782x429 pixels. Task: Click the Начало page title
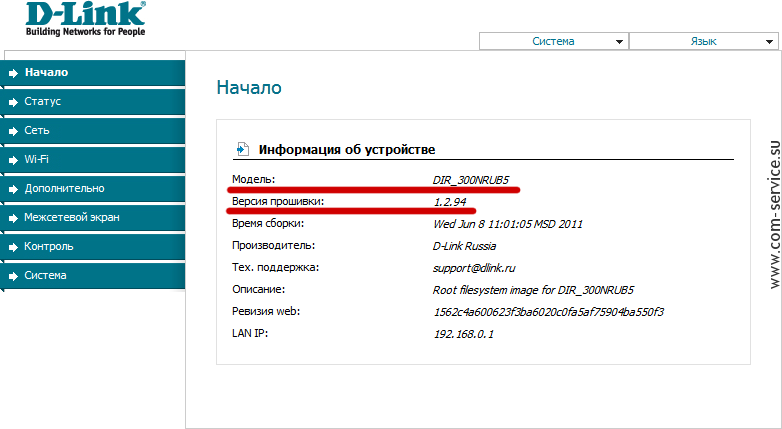click(249, 88)
